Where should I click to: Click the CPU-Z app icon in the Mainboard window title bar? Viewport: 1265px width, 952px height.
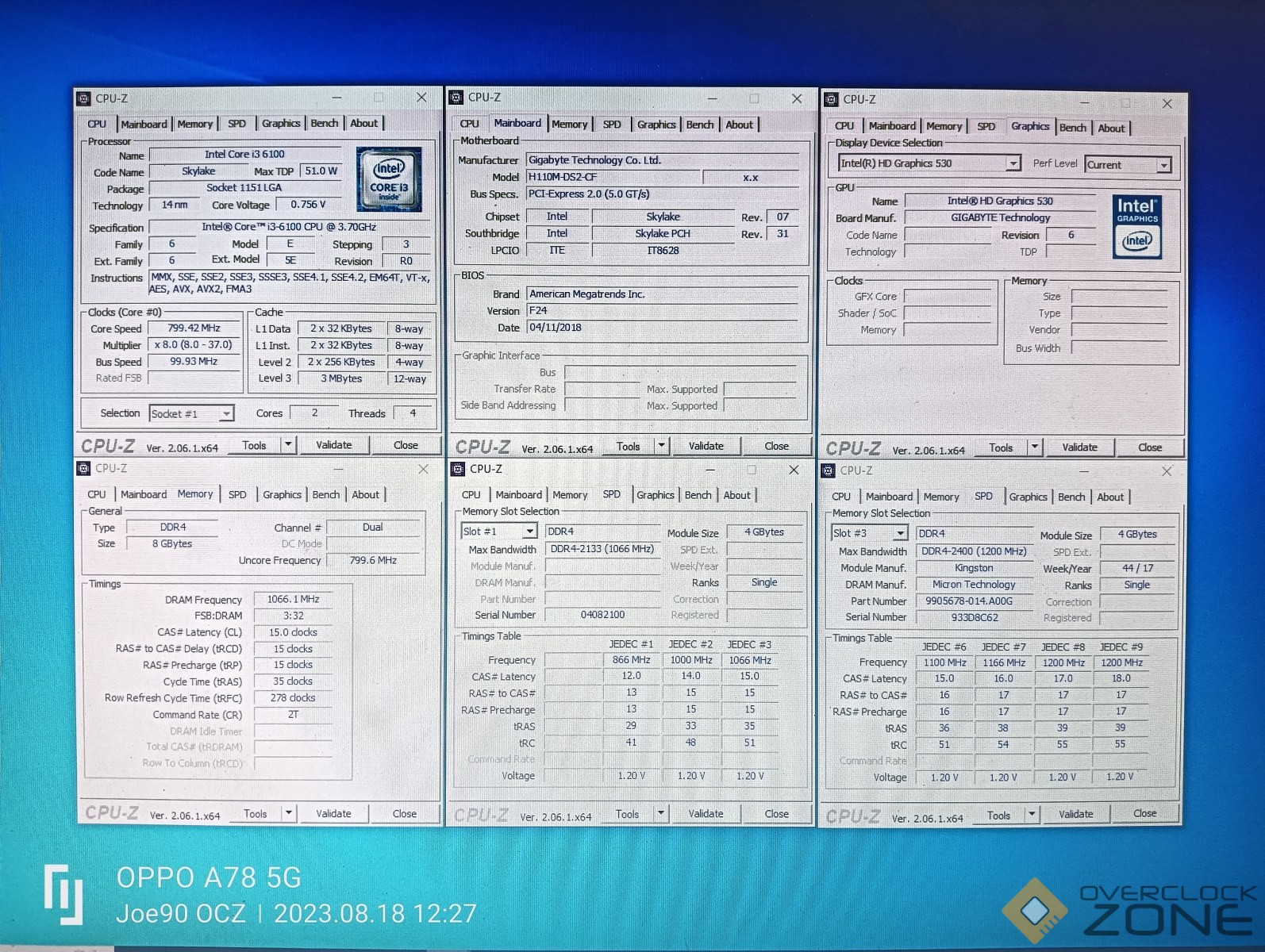tap(456, 98)
